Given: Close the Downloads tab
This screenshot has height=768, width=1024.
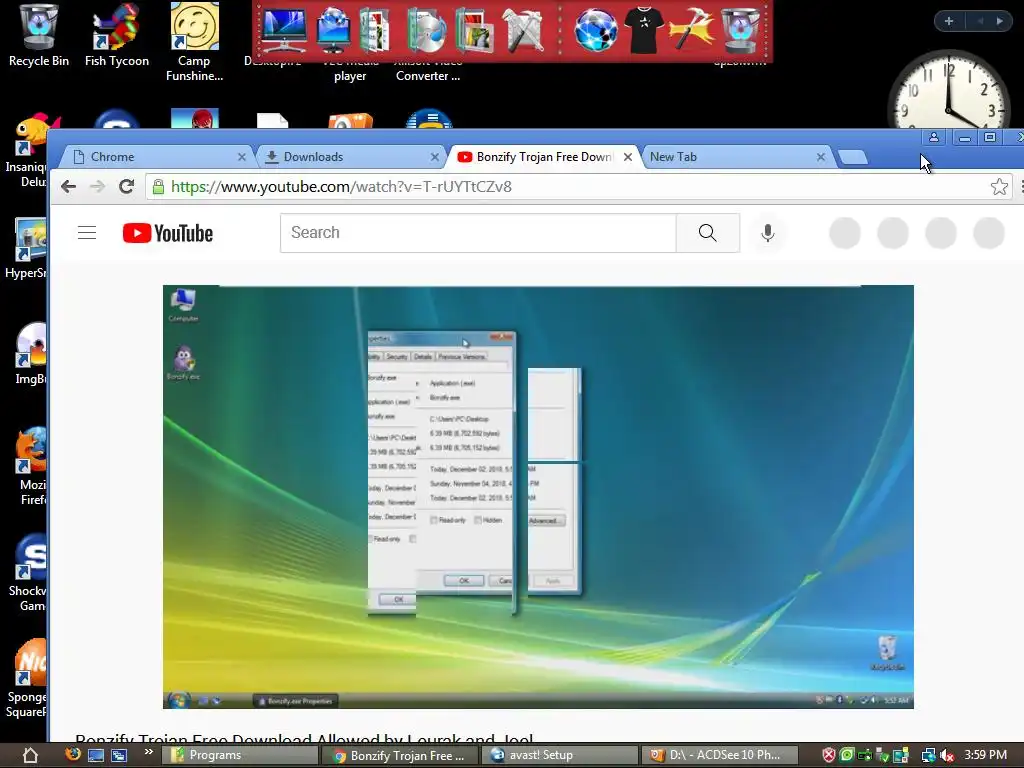Looking at the screenshot, I should click(x=435, y=157).
